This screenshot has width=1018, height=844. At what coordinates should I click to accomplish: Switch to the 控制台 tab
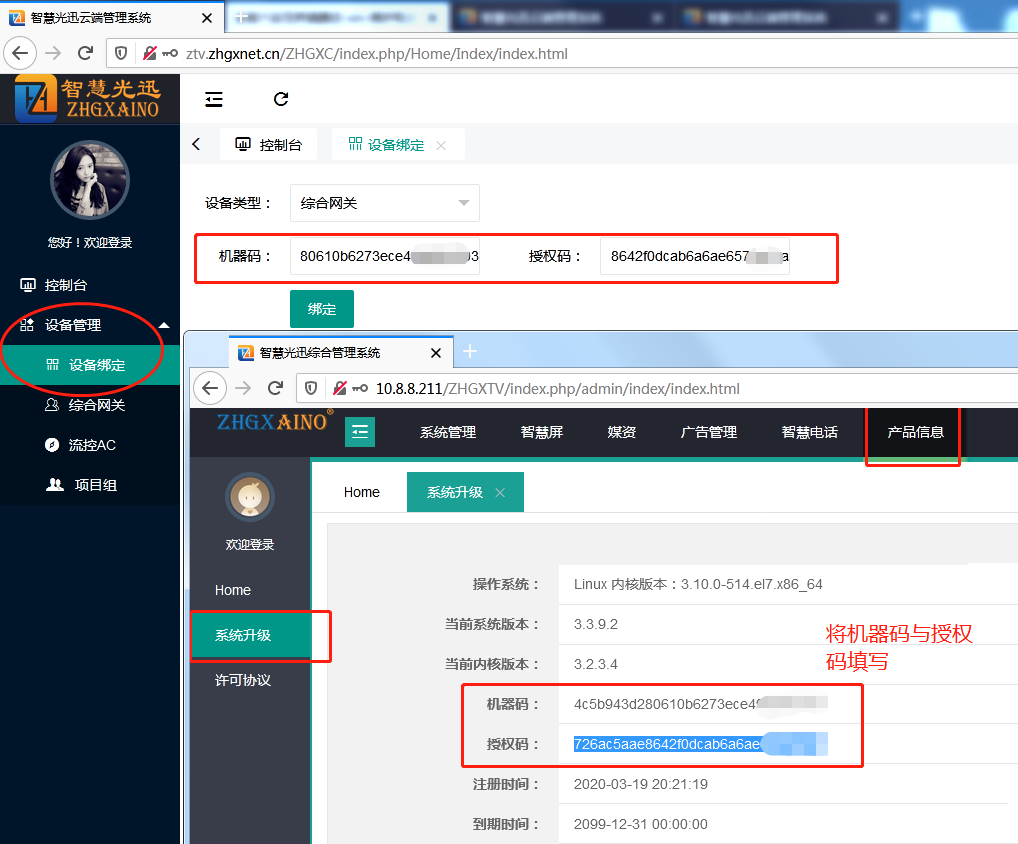(268, 145)
